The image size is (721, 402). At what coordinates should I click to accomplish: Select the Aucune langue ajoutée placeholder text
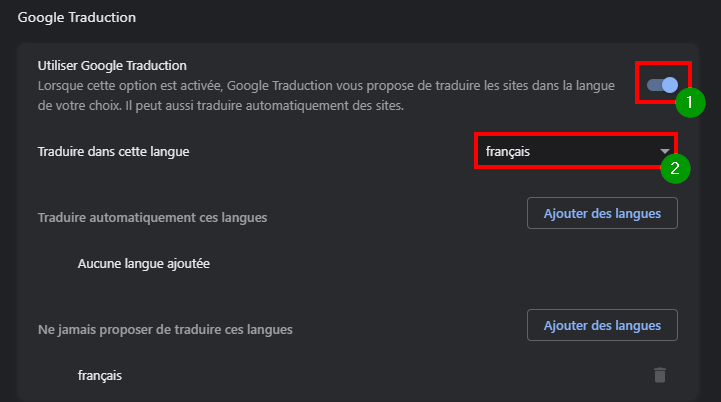[x=143, y=264]
